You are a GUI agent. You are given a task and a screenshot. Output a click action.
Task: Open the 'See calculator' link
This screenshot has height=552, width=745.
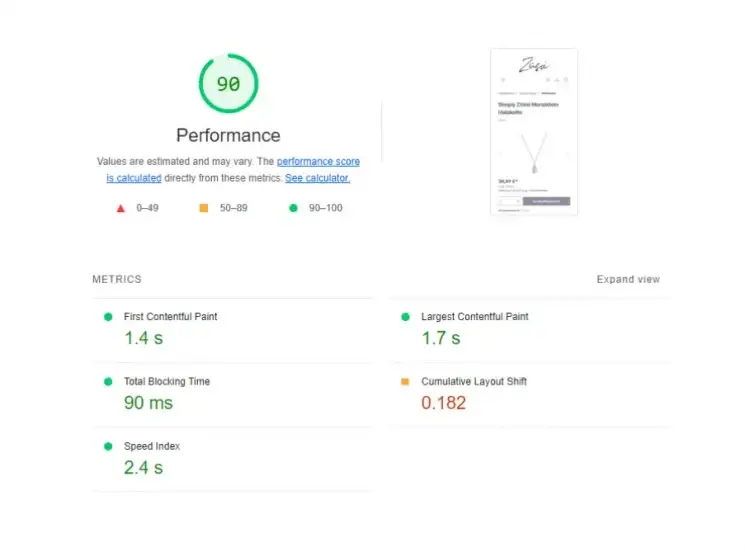pos(317,178)
